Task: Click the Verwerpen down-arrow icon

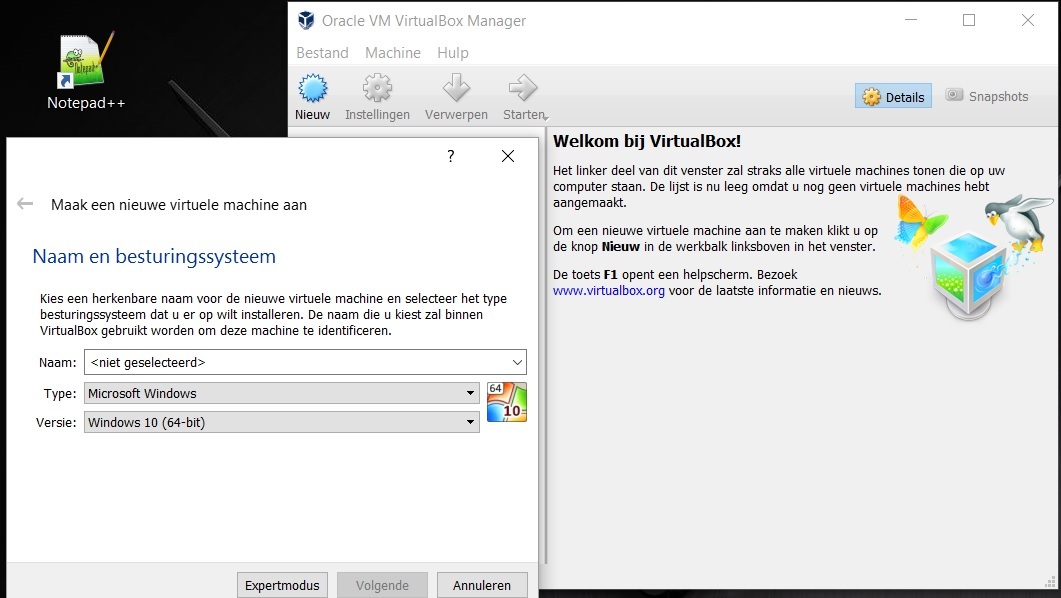Action: tap(456, 89)
